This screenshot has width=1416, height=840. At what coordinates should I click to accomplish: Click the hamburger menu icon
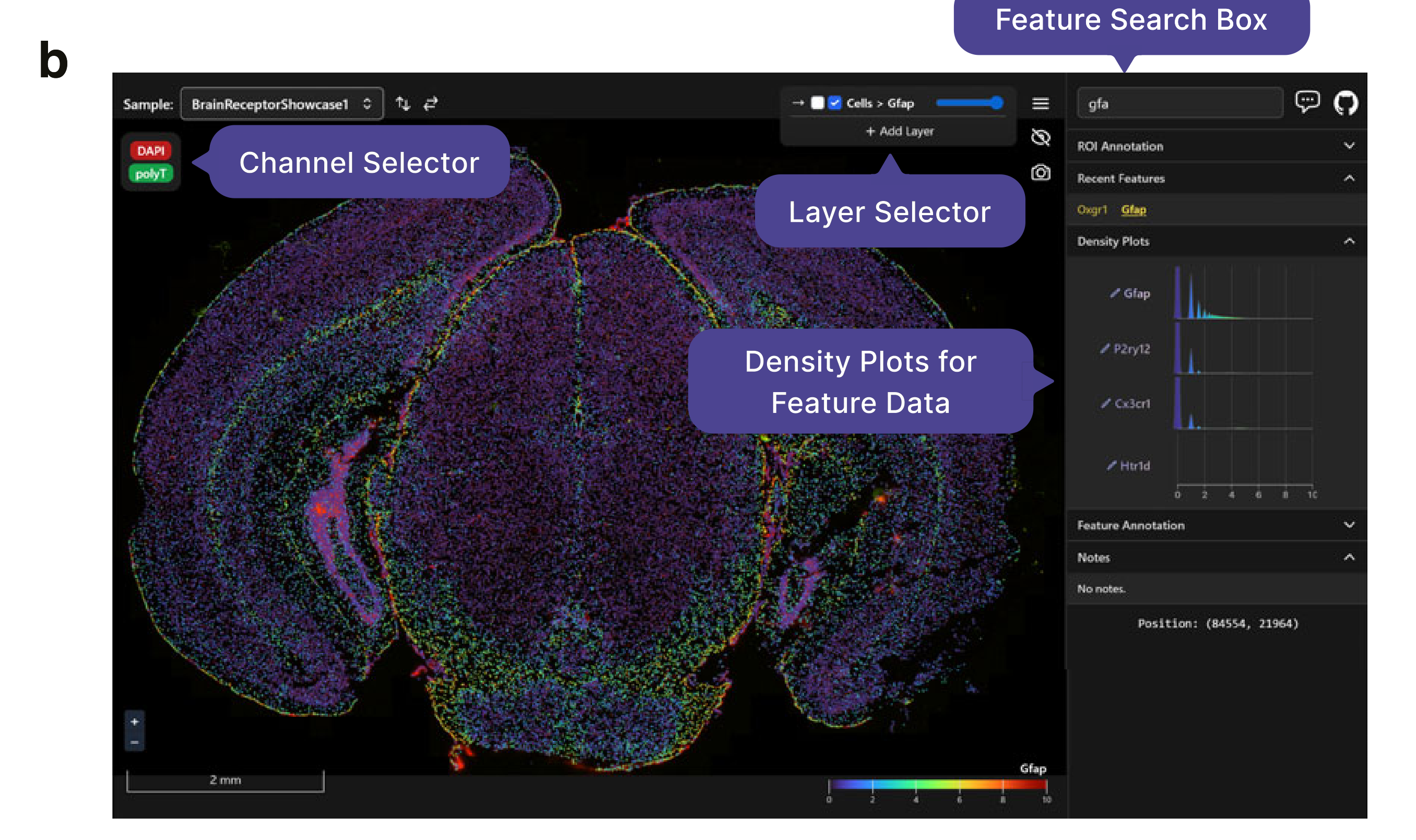point(1040,103)
